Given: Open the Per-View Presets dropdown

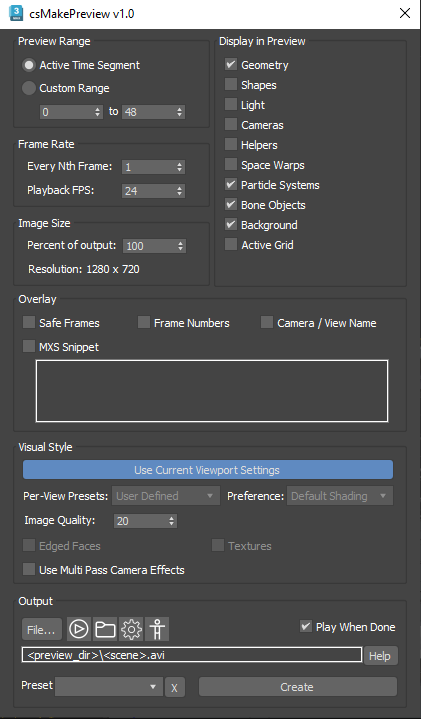Looking at the screenshot, I should click(x=166, y=496).
